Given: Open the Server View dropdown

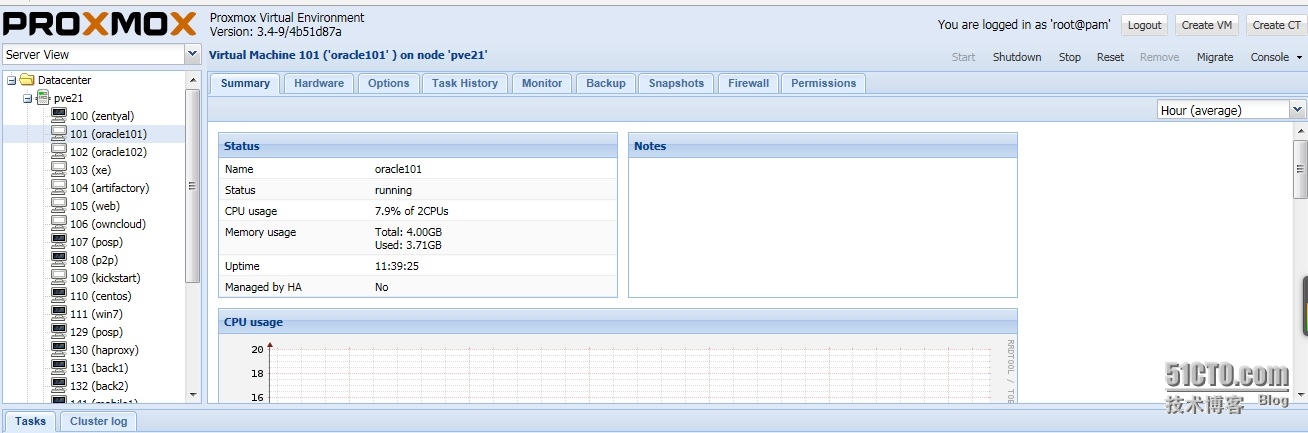Looking at the screenshot, I should coord(193,55).
